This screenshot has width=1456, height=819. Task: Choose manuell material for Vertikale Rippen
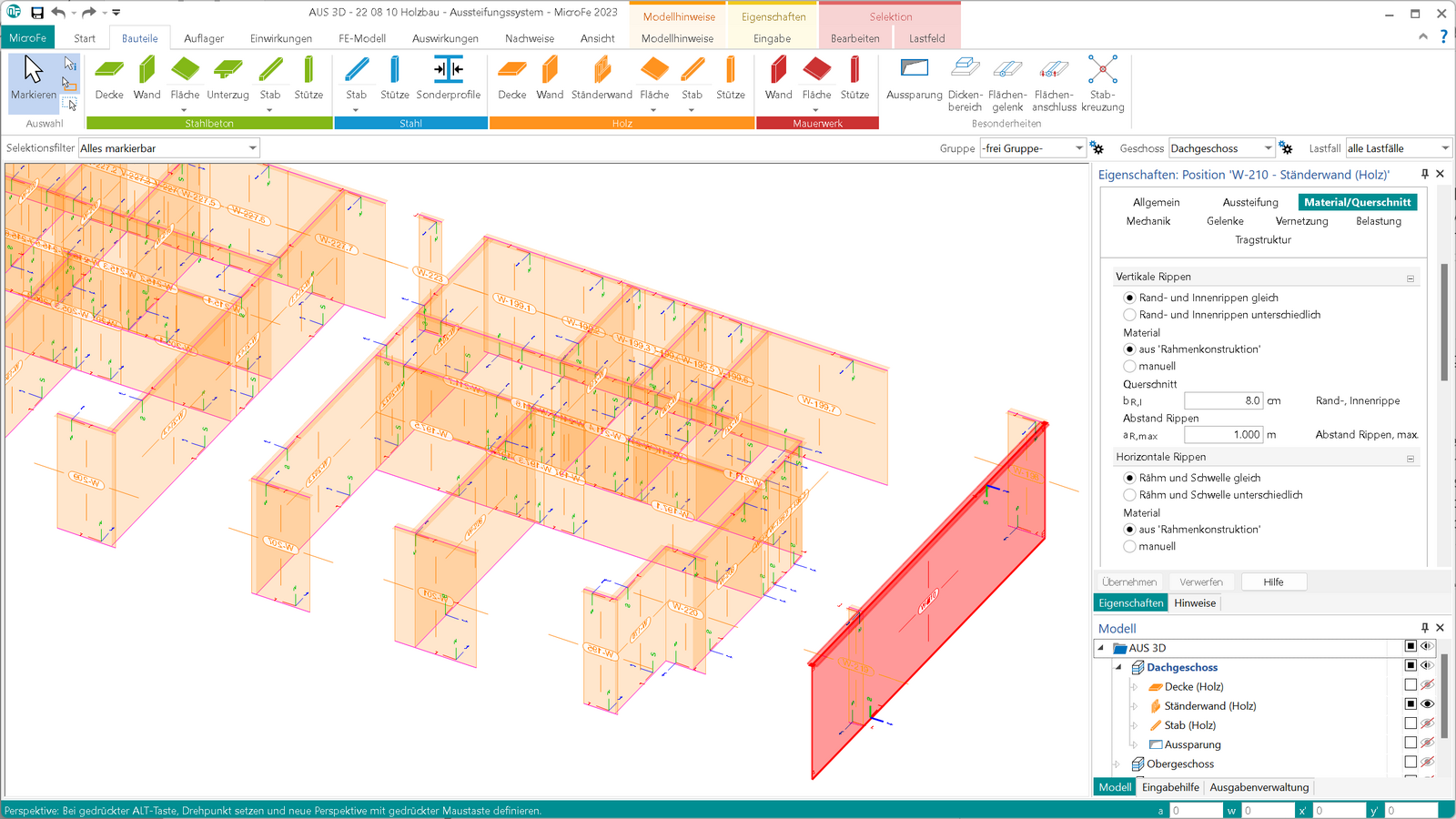coord(1129,367)
